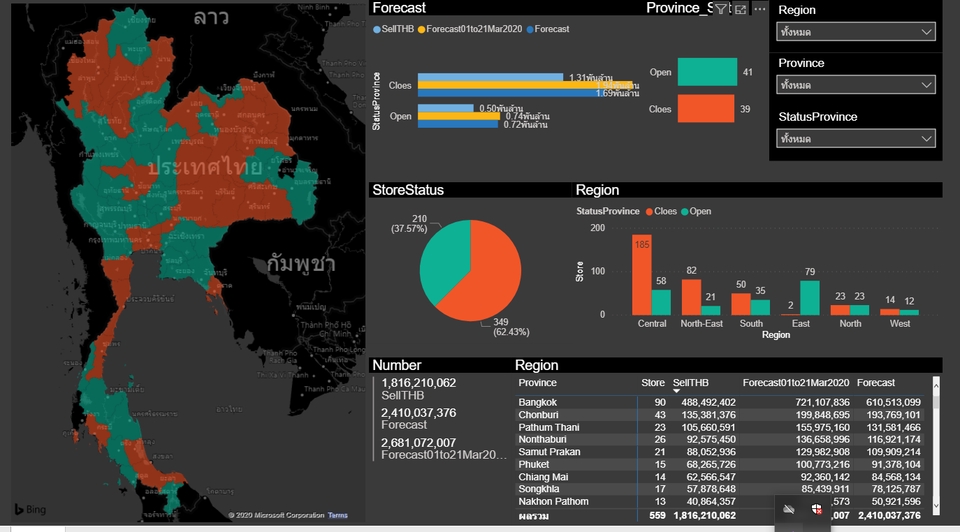Select the Nonthaburi table row
The width and height of the screenshot is (960, 532).
pyautogui.click(x=719, y=439)
